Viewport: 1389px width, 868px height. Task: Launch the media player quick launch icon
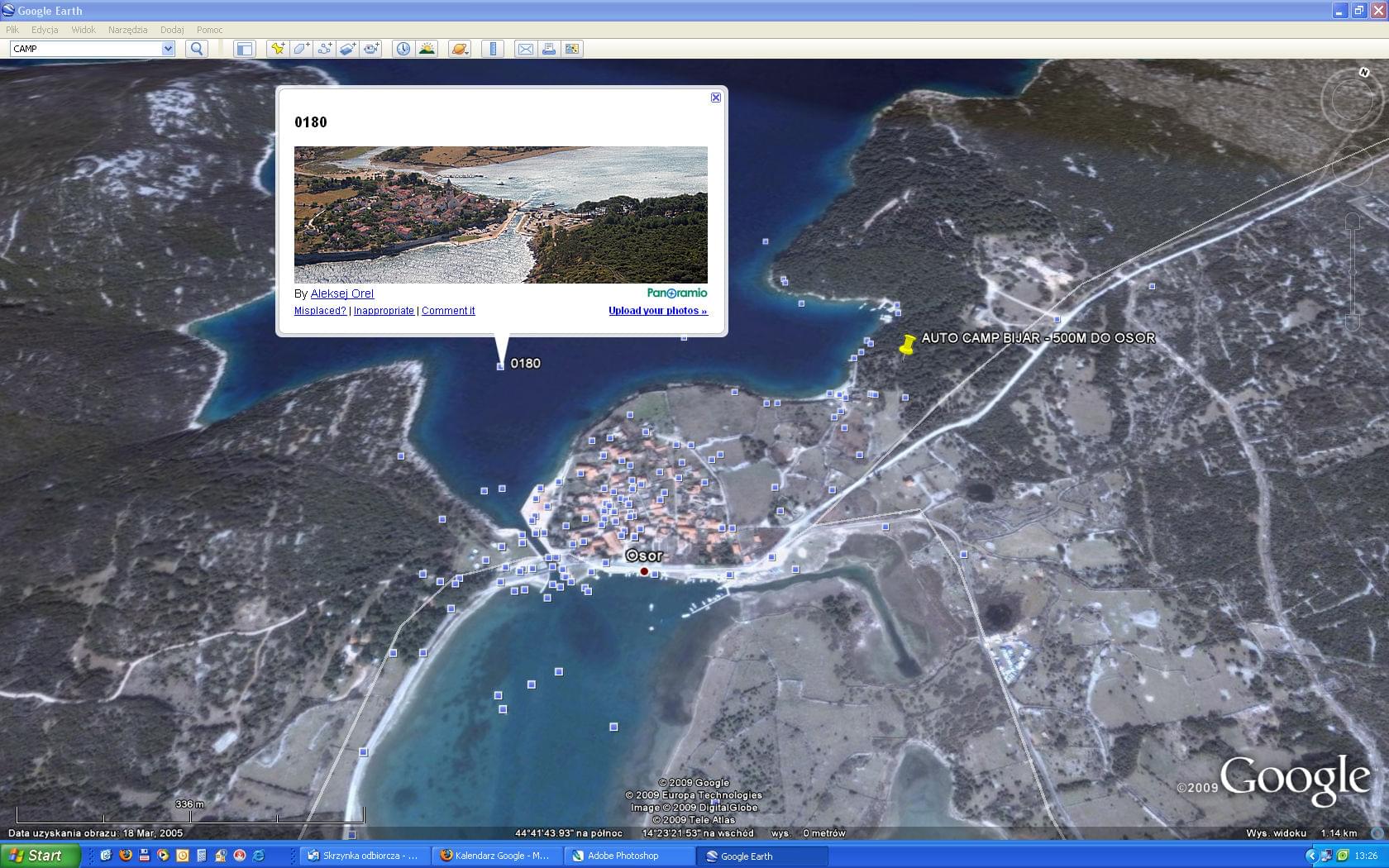[163, 856]
